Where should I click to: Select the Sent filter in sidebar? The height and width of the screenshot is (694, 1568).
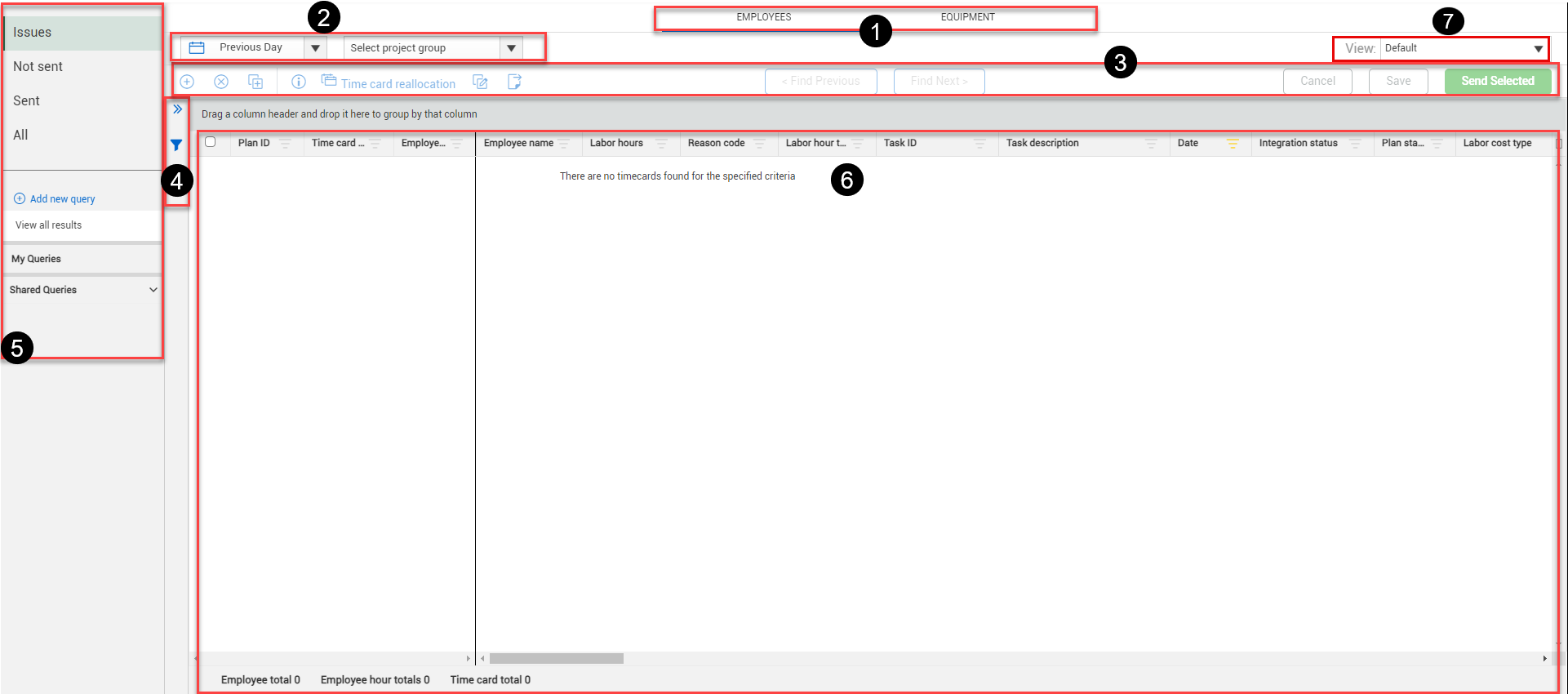[x=83, y=101]
